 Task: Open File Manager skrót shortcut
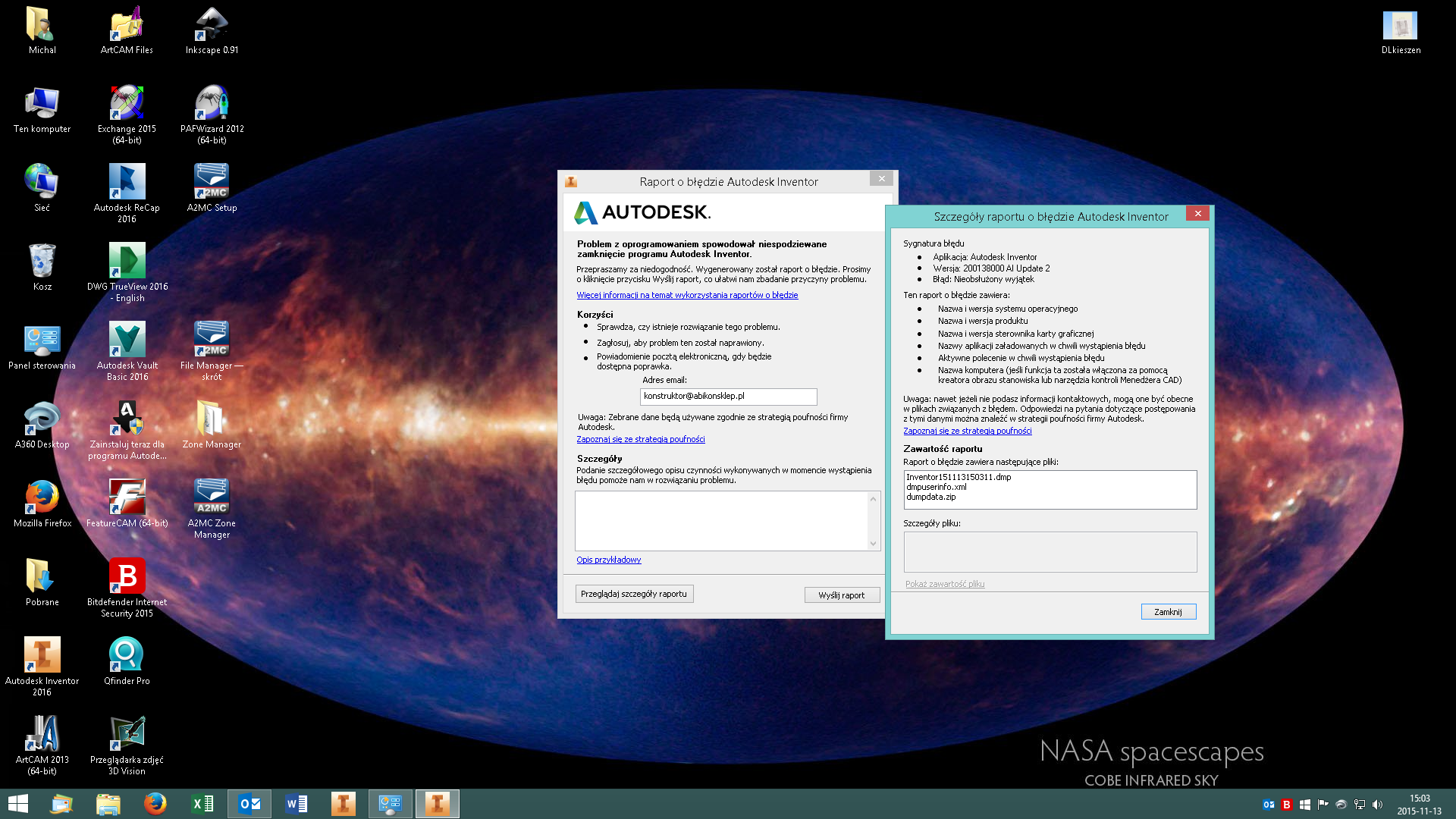[212, 350]
